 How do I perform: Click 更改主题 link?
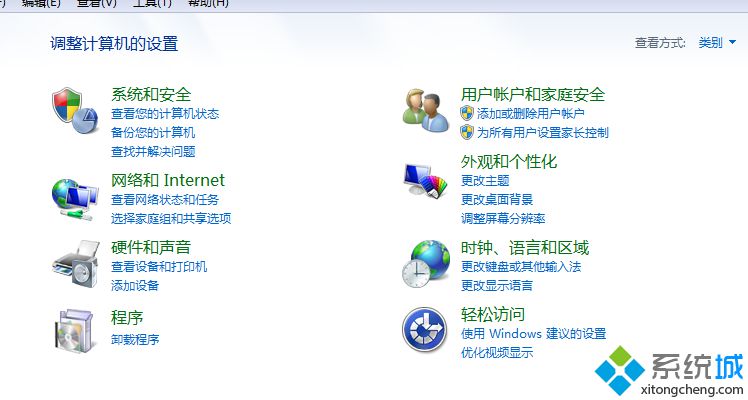[485, 180]
